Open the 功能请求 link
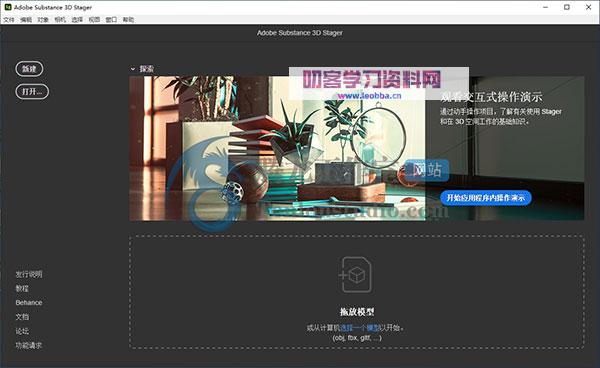600x368 pixels. click(29, 345)
